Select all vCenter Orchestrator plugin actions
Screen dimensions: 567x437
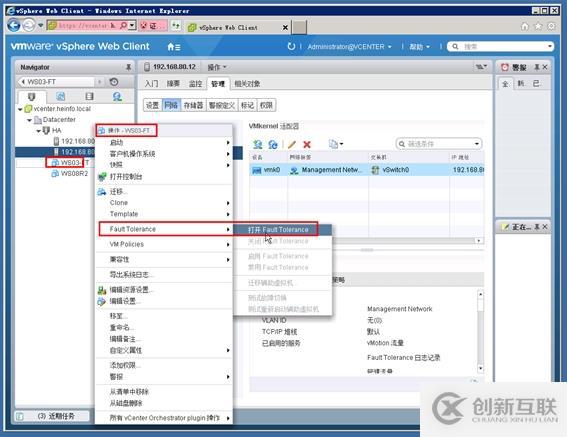coord(165,418)
